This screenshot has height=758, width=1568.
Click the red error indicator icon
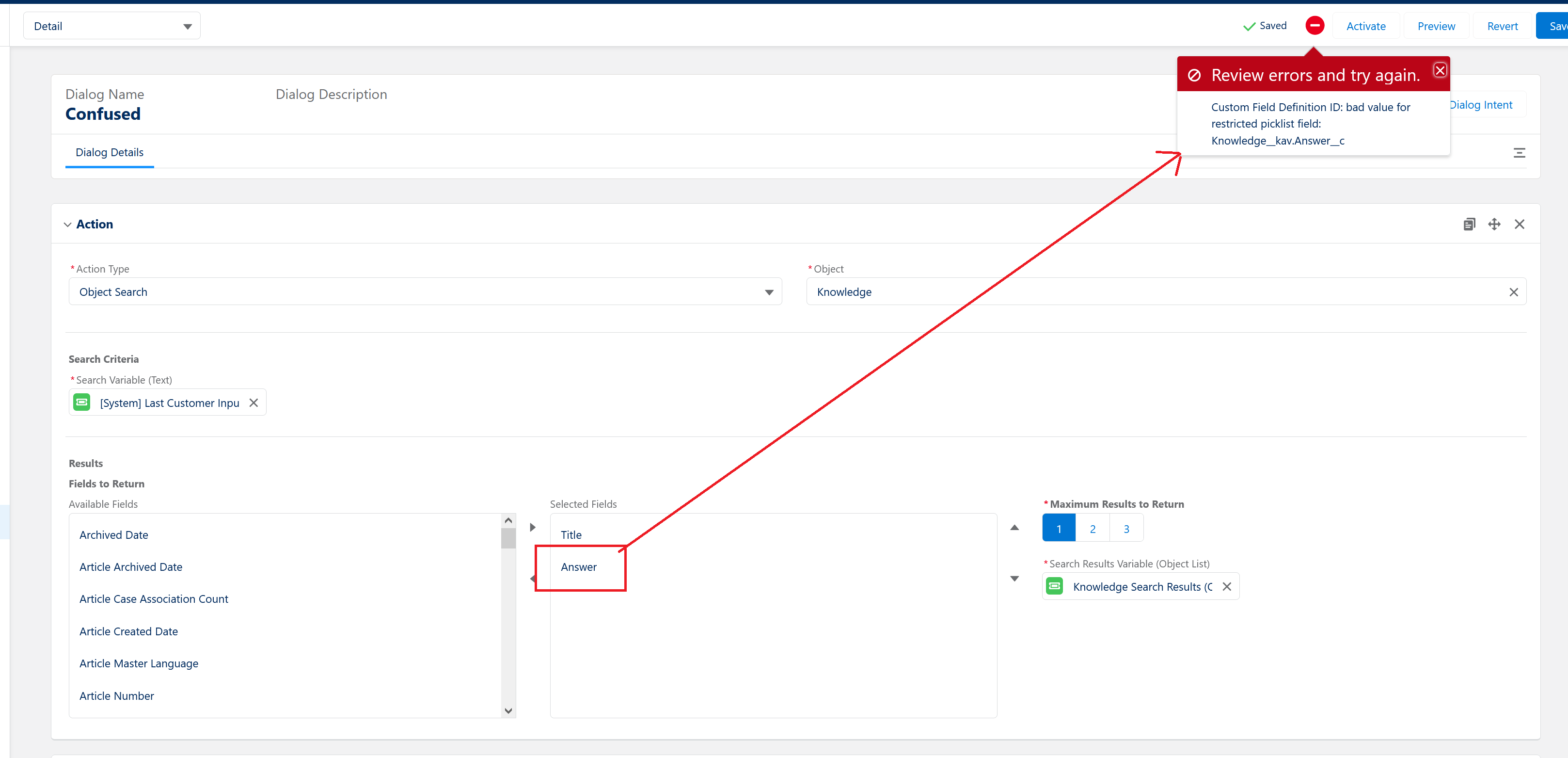[x=1314, y=26]
